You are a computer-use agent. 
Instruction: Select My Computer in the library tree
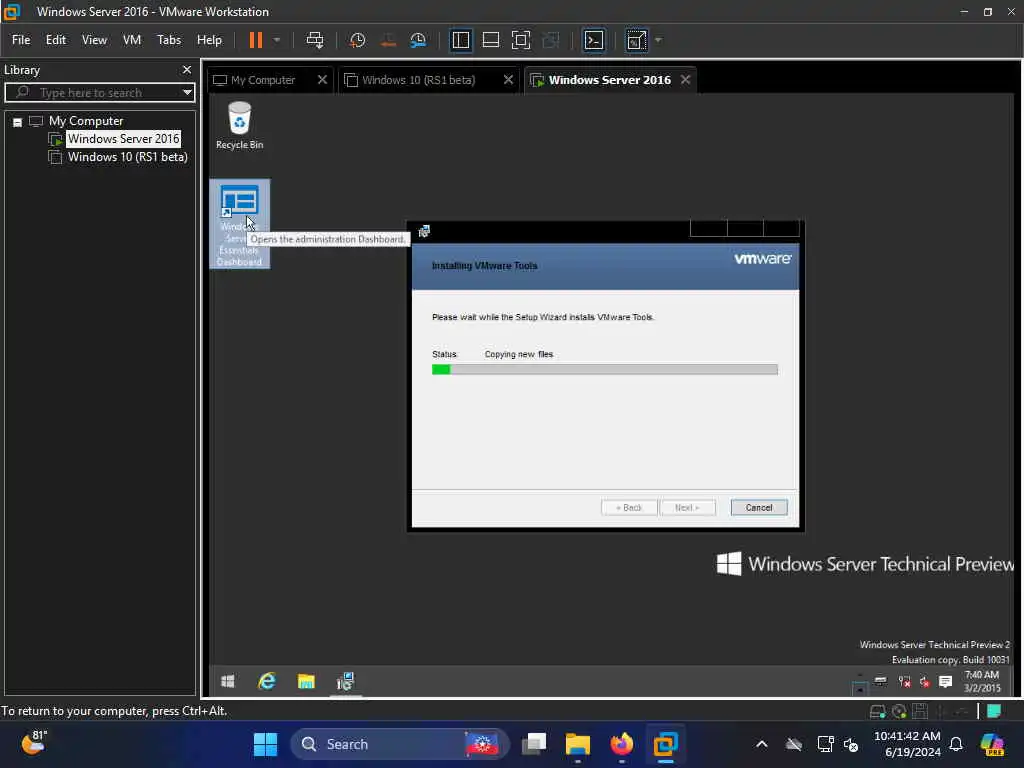[86, 121]
